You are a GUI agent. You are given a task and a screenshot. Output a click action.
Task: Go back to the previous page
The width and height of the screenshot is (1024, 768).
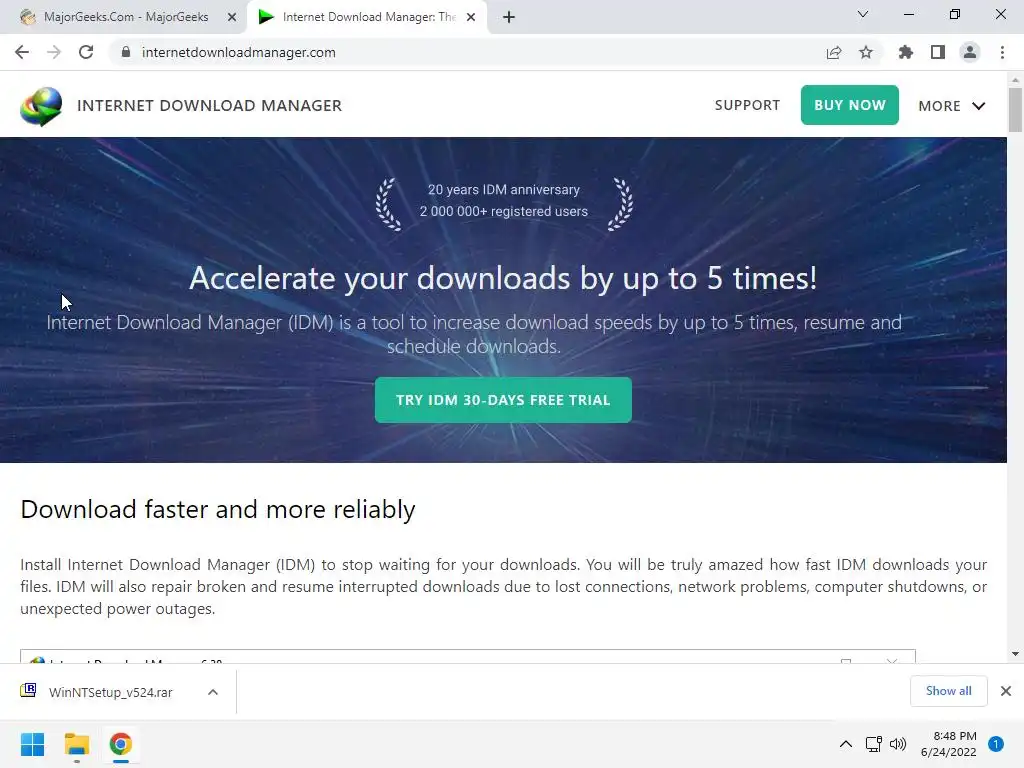(x=22, y=52)
